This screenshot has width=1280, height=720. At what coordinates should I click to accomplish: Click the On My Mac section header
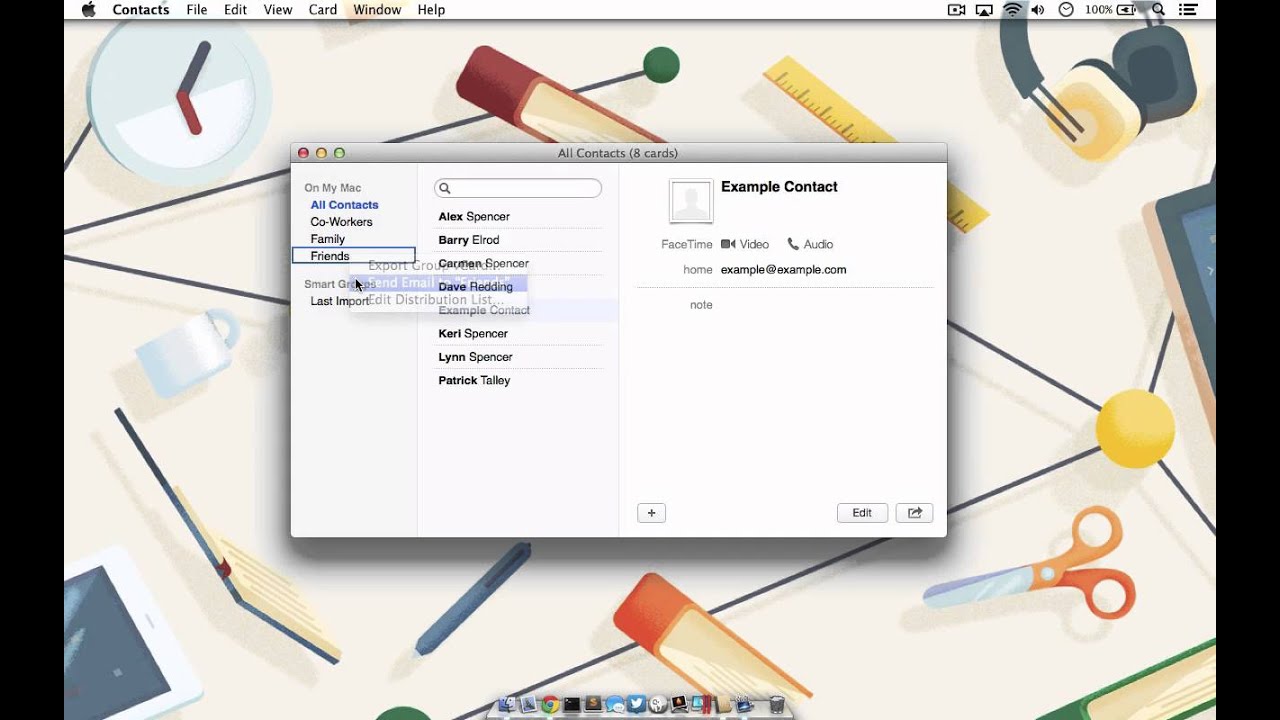(333, 188)
